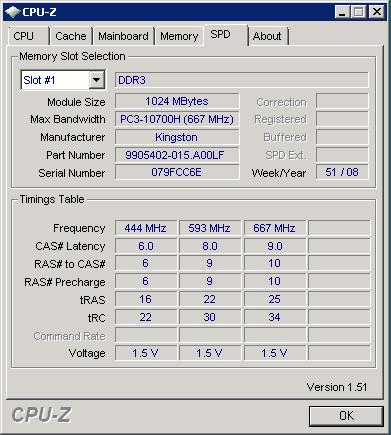The image size is (391, 435).
Task: Open the Cache tab
Action: pos(71,36)
